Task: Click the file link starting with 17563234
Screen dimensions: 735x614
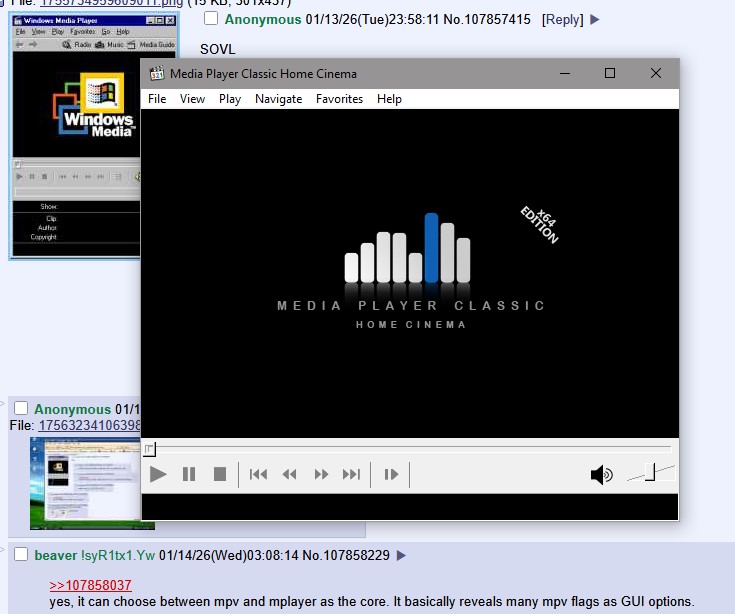Action: coord(89,425)
